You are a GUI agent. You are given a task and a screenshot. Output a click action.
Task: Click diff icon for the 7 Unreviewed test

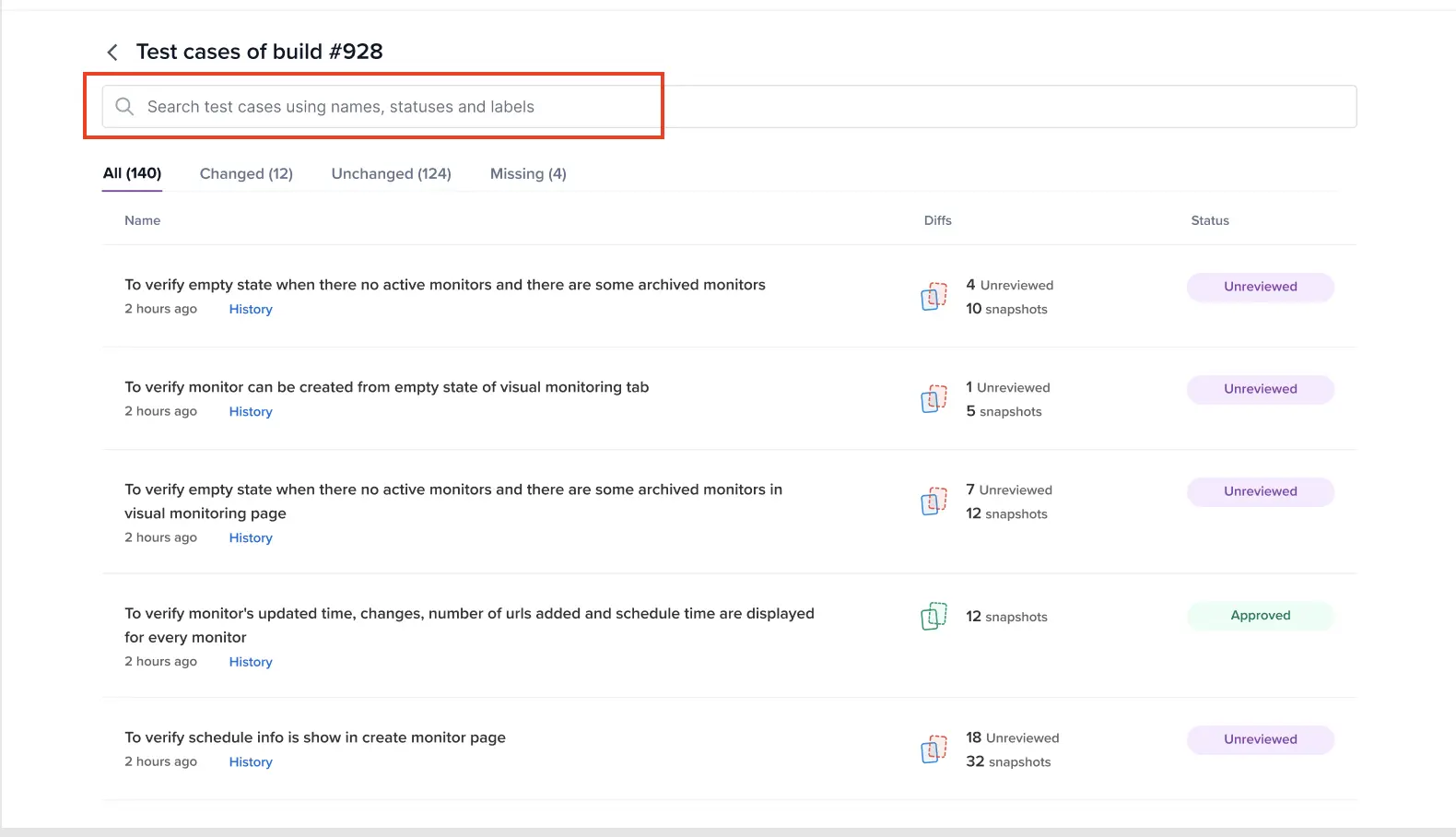[x=933, y=501]
